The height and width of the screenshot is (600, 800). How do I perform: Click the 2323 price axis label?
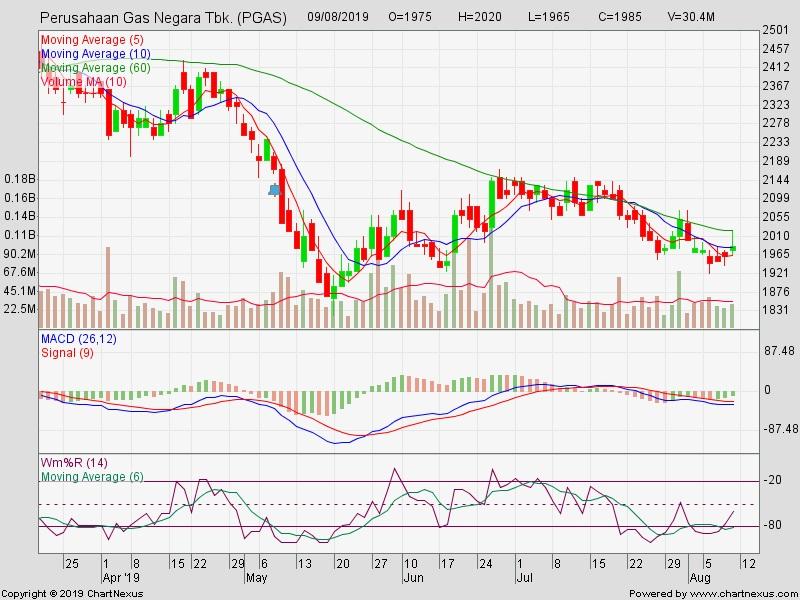point(776,105)
